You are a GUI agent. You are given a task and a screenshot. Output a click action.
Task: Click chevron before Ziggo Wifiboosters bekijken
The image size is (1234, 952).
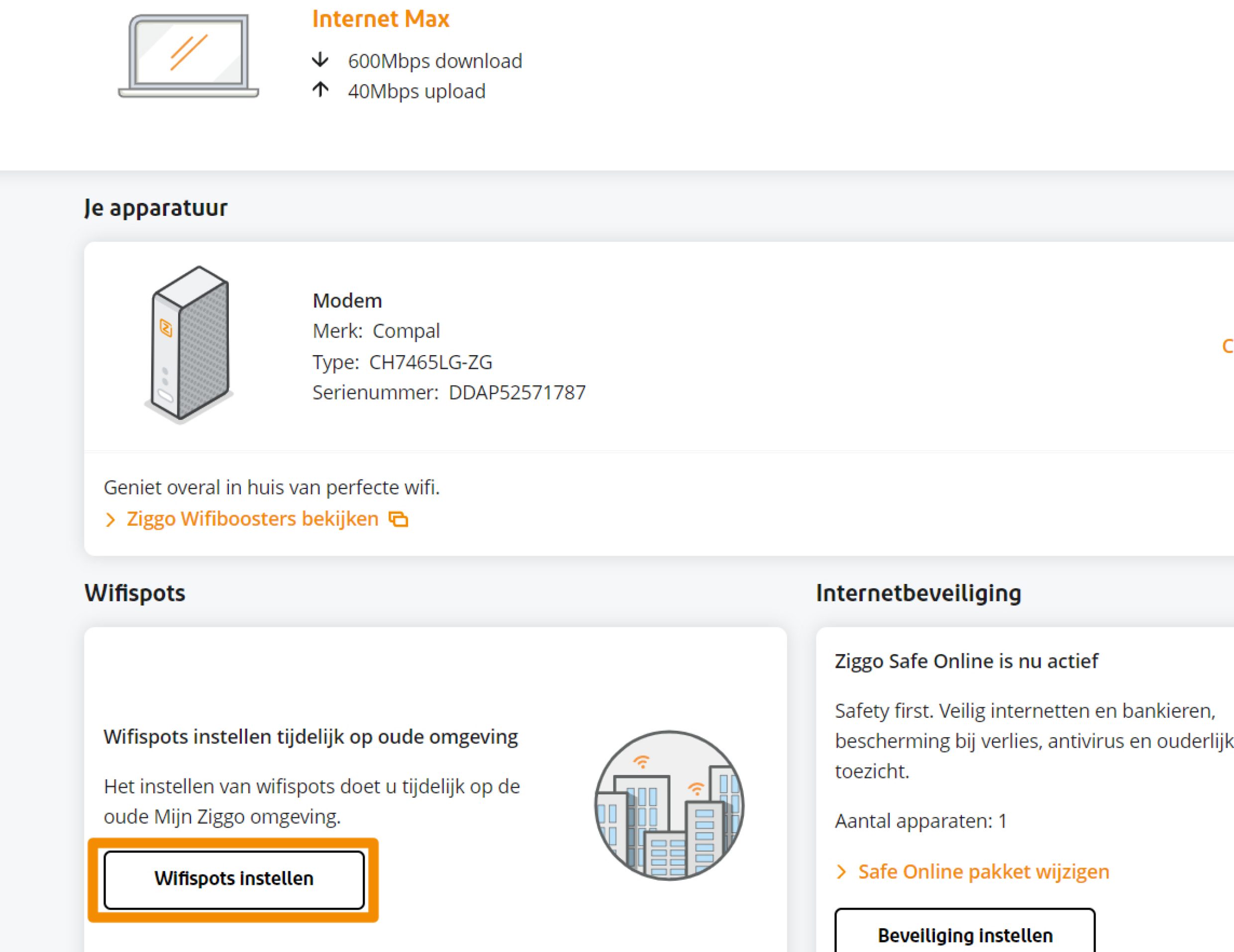point(111,519)
